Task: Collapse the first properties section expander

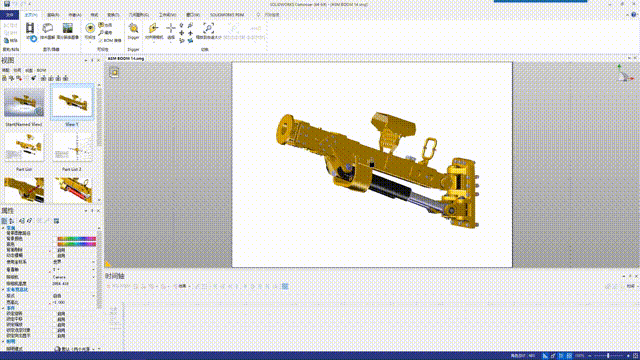Action: click(3, 228)
